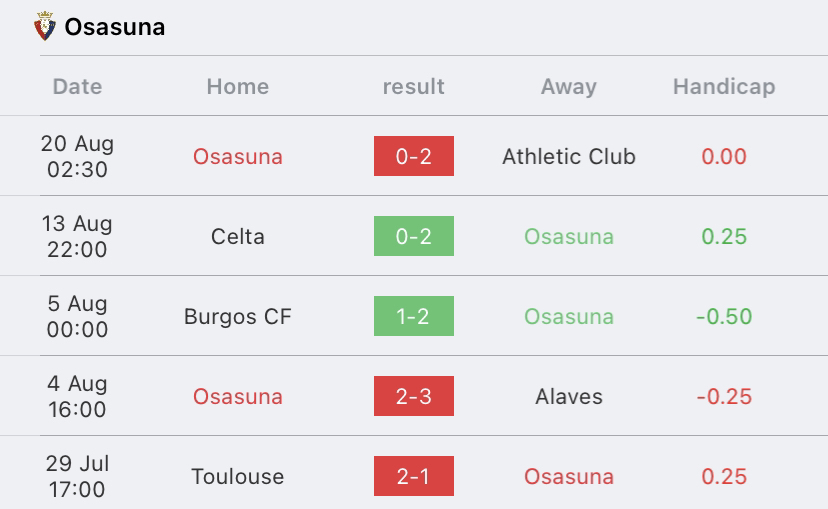Click the -0.50 handicap value
The width and height of the screenshot is (828, 509).
(724, 316)
